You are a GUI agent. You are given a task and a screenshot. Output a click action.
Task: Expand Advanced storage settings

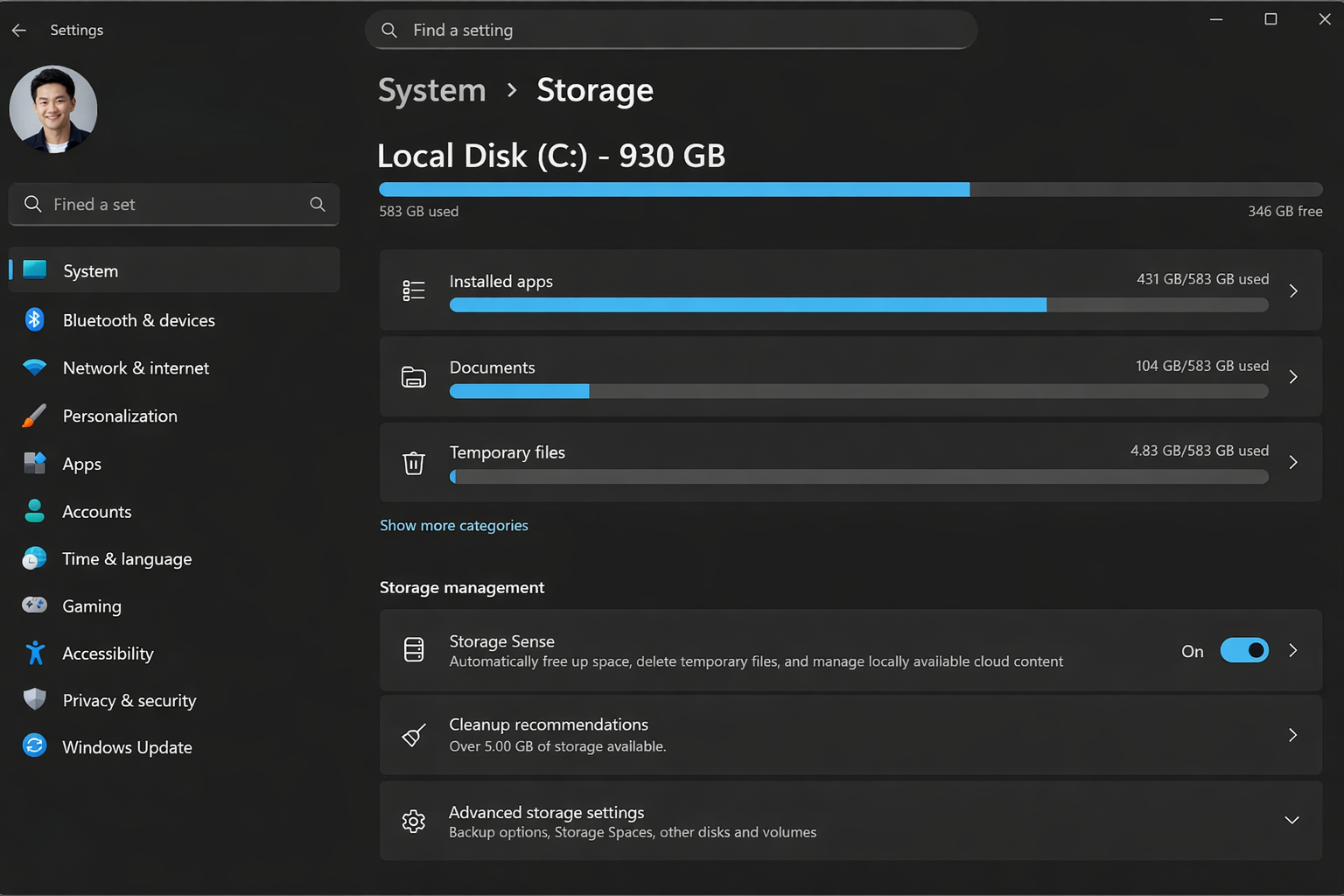(x=1291, y=820)
